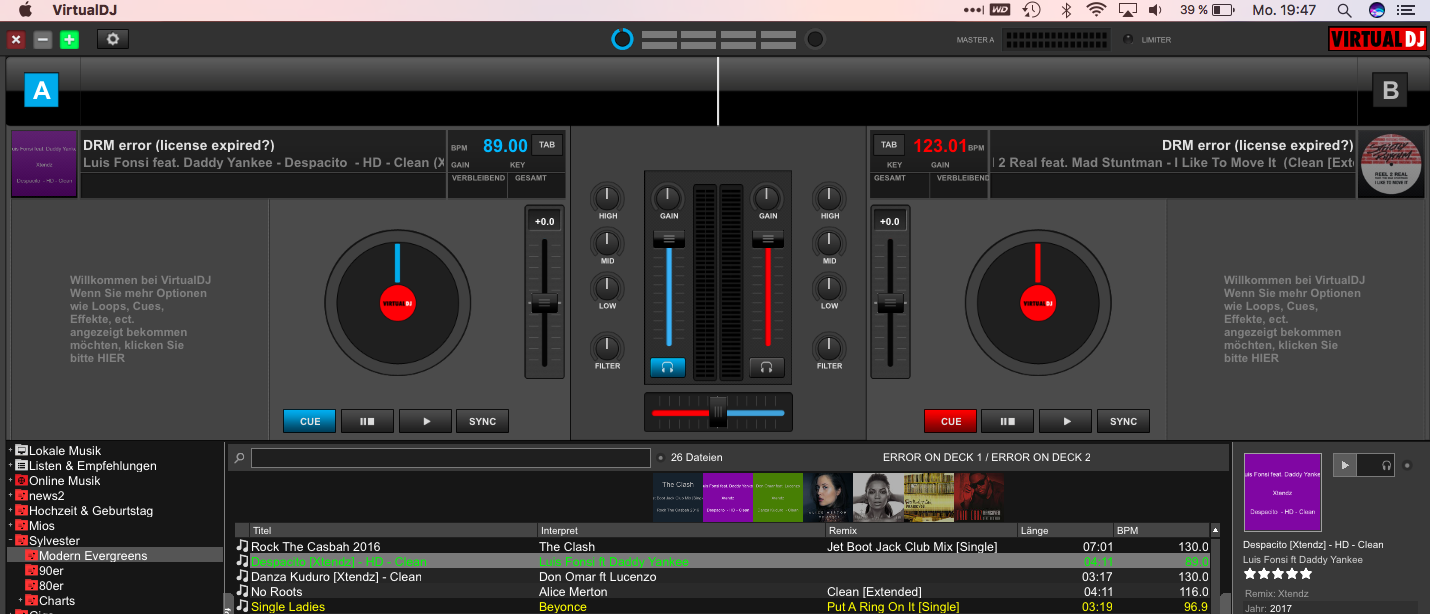The height and width of the screenshot is (614, 1430).
Task: Toggle the LIMITER indicator
Action: tap(1129, 40)
